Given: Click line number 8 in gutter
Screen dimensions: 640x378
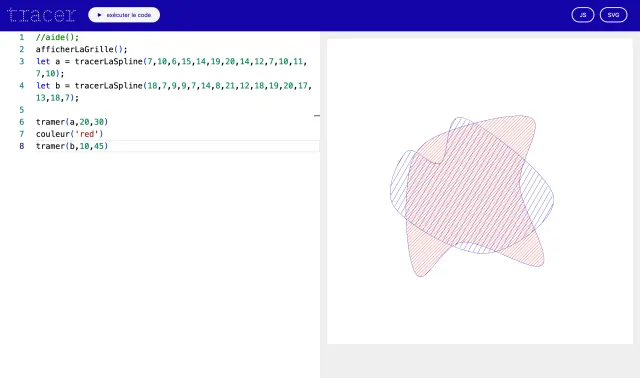Looking at the screenshot, I should point(22,146).
